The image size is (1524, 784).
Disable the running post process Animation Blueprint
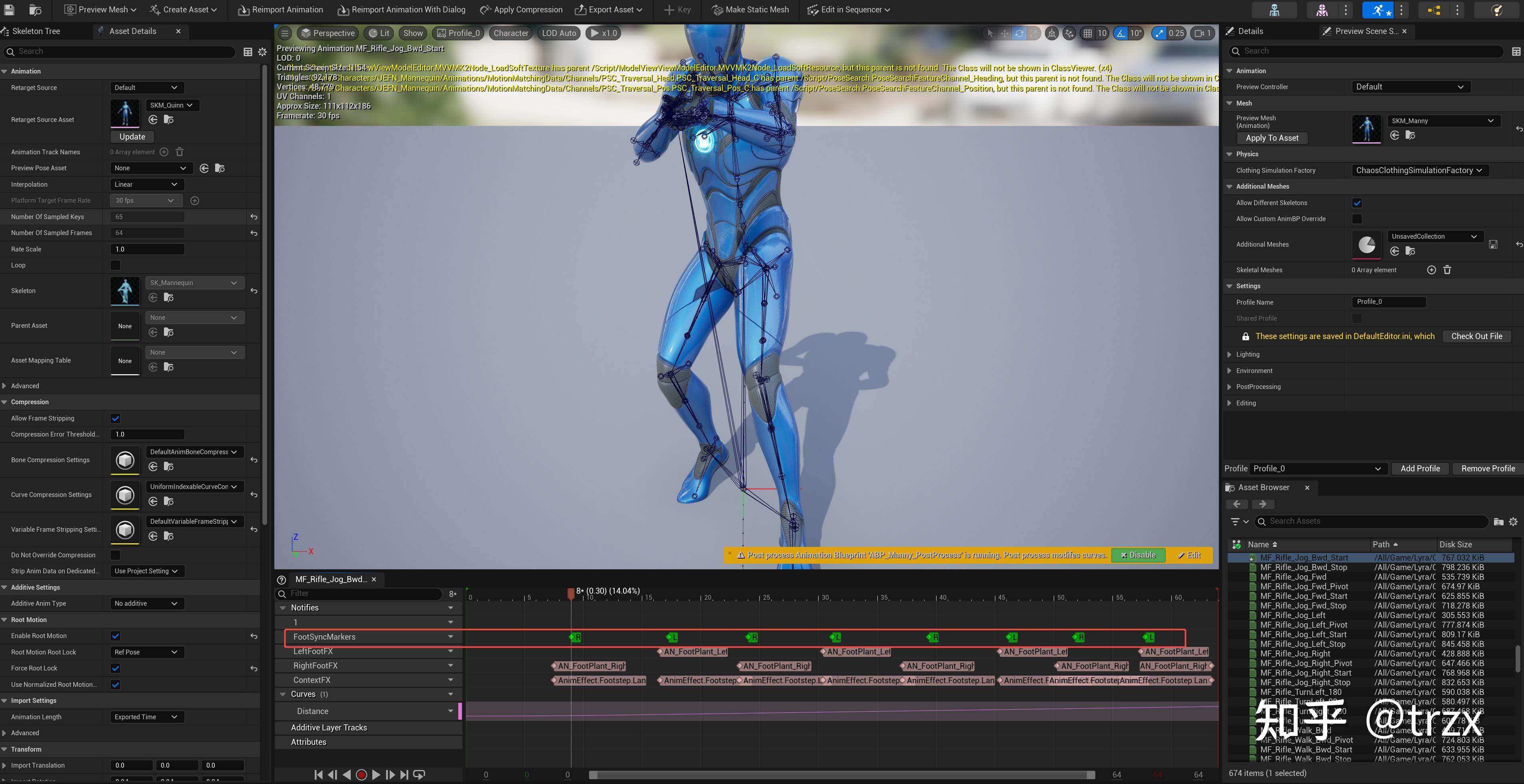click(x=1138, y=555)
